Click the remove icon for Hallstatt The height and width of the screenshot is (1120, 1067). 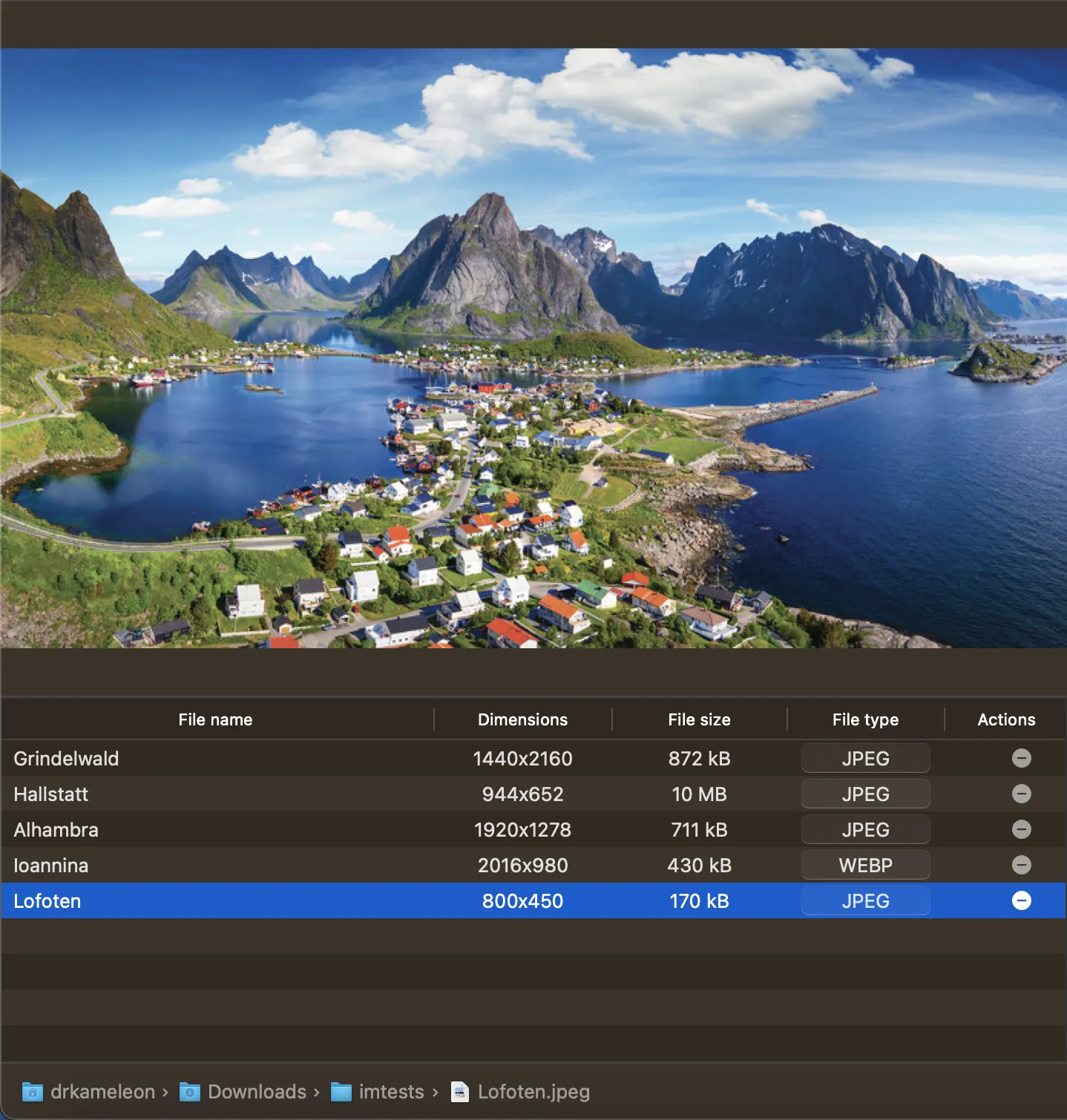pyautogui.click(x=1021, y=794)
